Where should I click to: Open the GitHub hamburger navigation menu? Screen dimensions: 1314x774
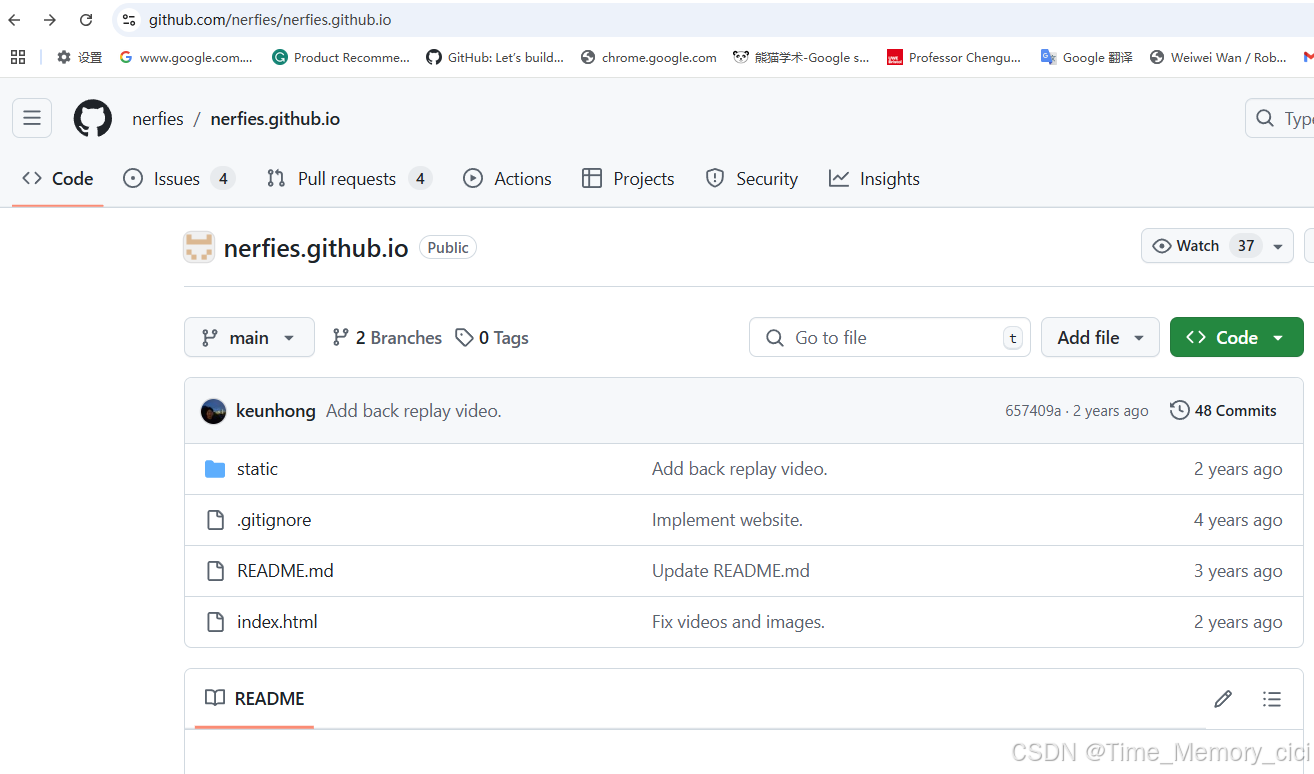point(32,118)
